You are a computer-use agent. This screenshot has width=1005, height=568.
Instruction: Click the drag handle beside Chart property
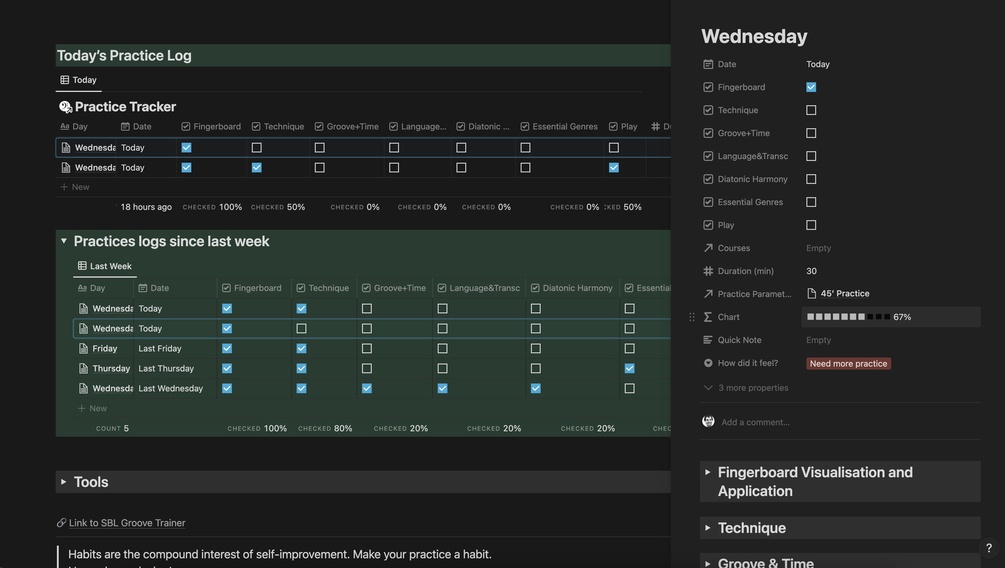point(691,317)
